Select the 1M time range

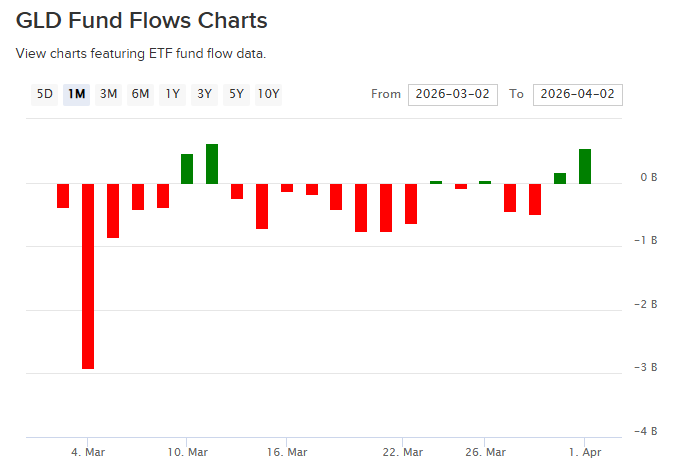point(76,94)
